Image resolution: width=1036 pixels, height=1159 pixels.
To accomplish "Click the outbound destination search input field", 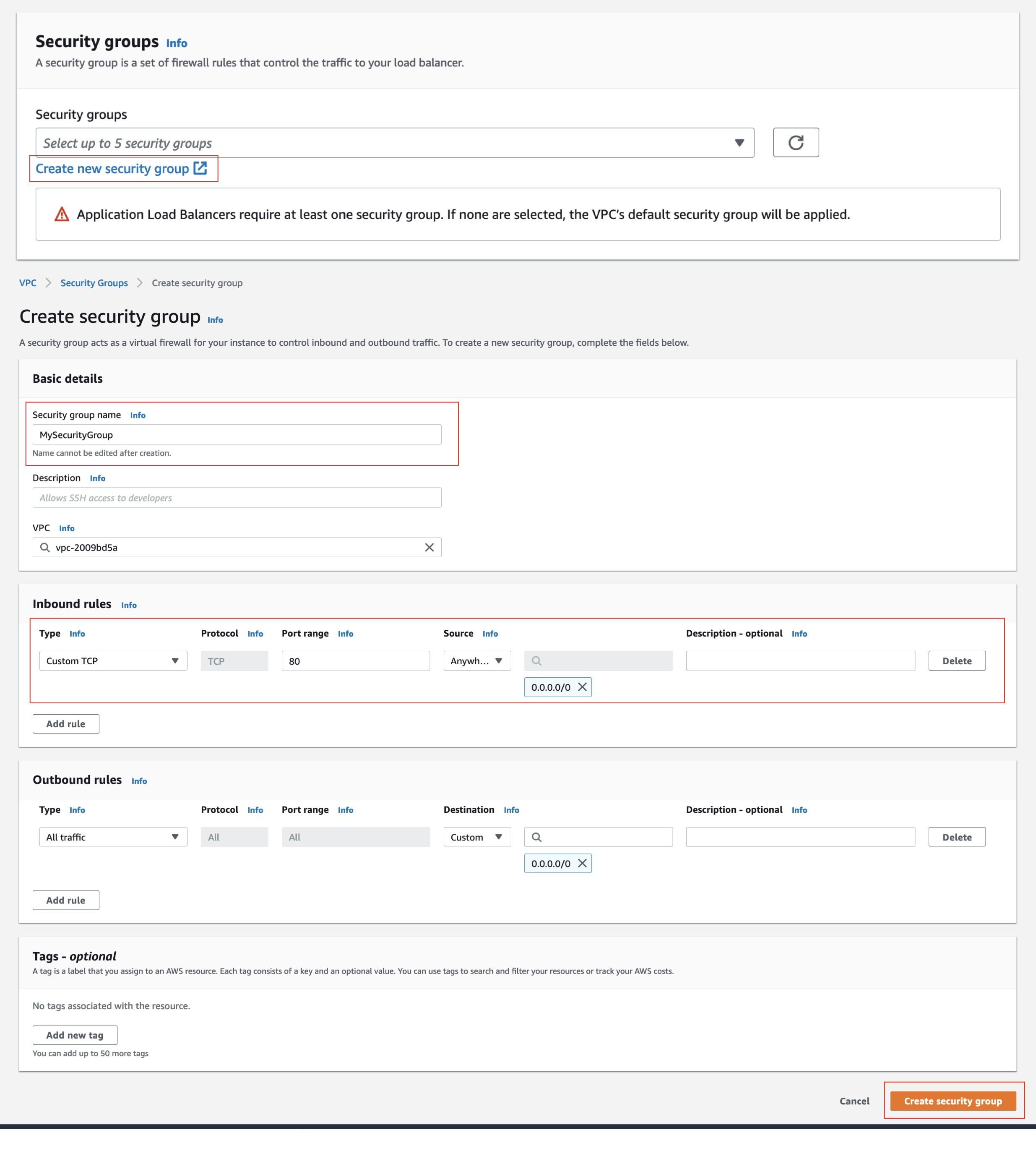I will pyautogui.click(x=598, y=837).
